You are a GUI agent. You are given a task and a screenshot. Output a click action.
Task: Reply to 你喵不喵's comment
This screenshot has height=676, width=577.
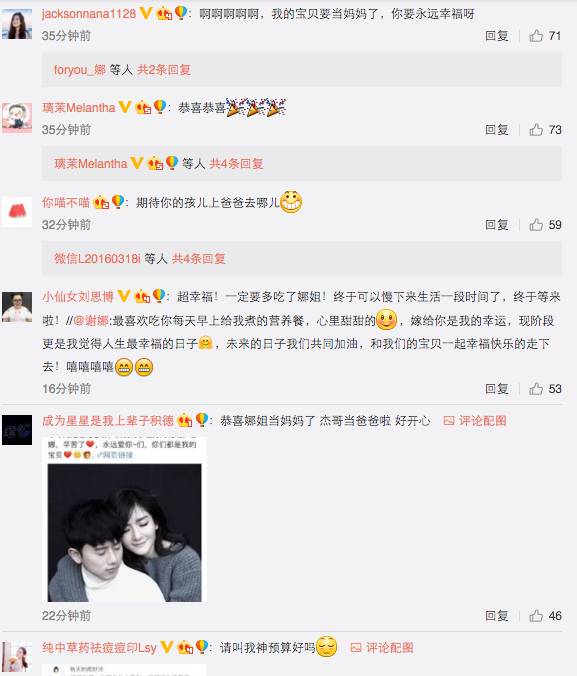coord(497,225)
